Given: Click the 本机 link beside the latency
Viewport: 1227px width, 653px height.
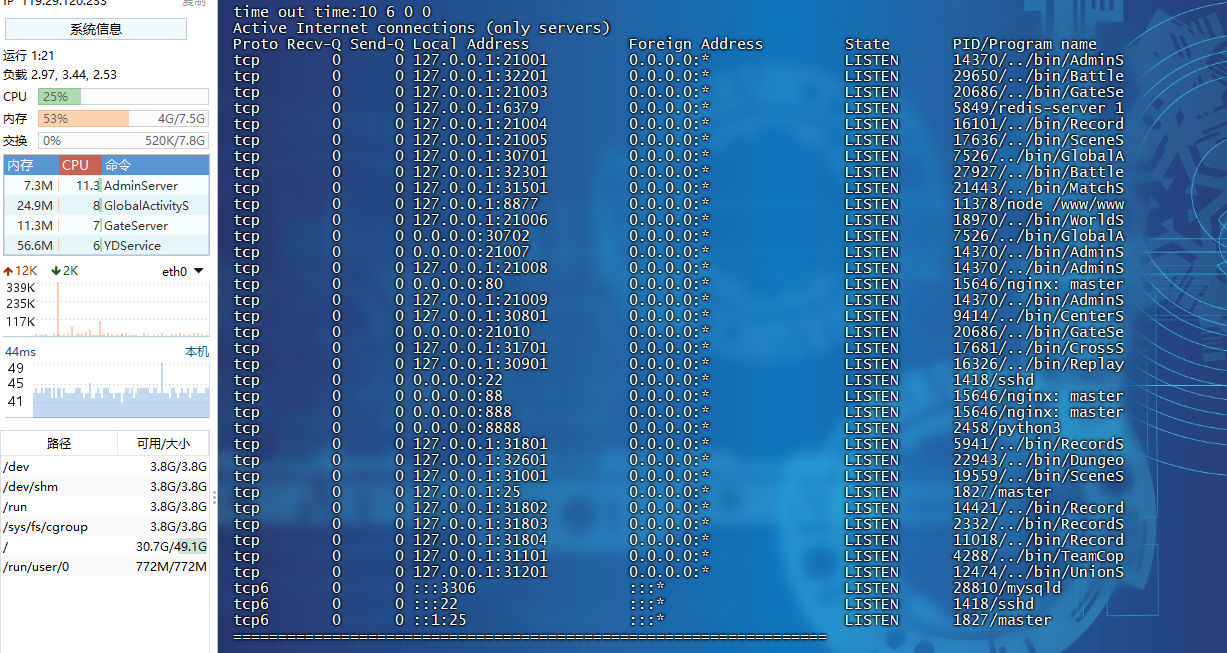Looking at the screenshot, I should (197, 352).
